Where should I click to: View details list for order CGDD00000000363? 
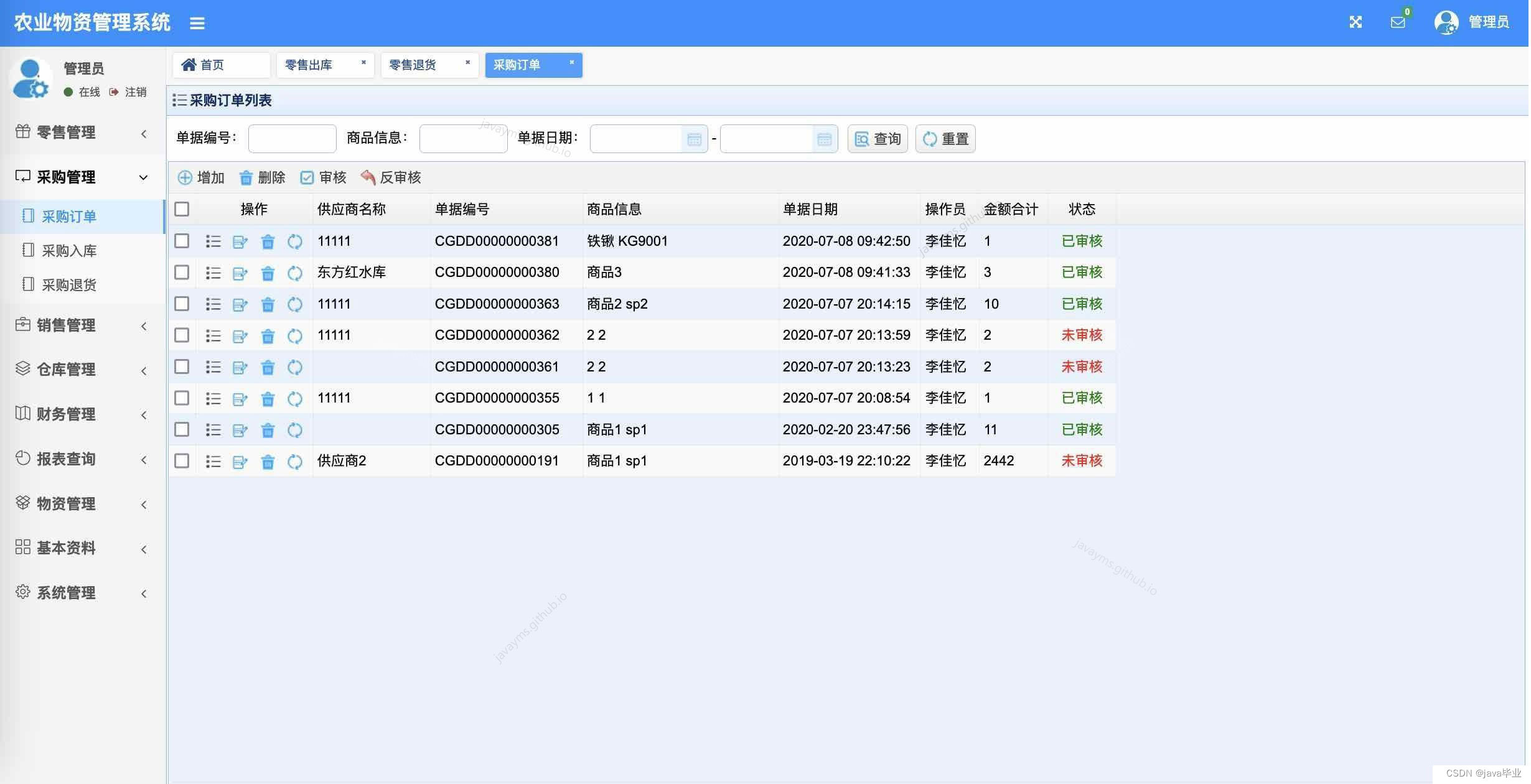pos(213,304)
